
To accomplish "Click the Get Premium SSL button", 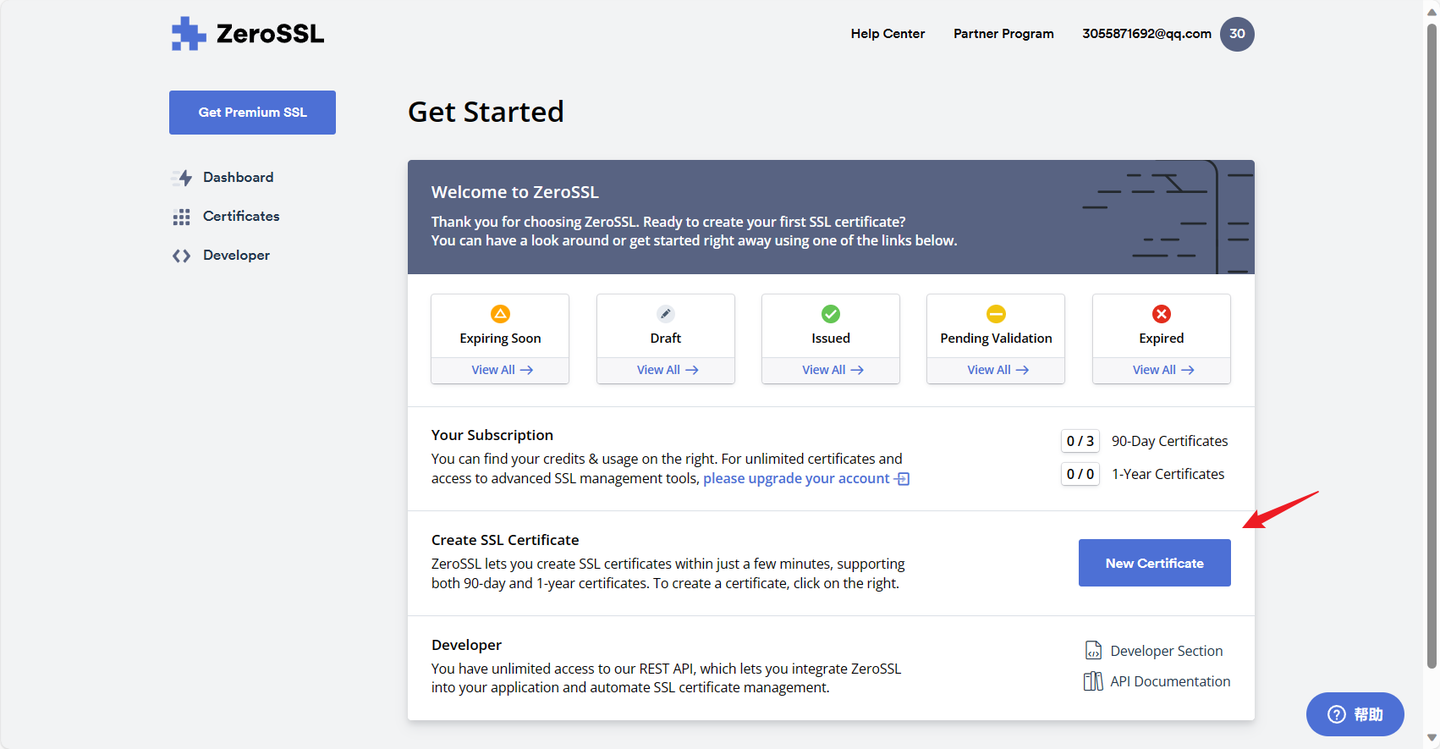I will [x=252, y=112].
